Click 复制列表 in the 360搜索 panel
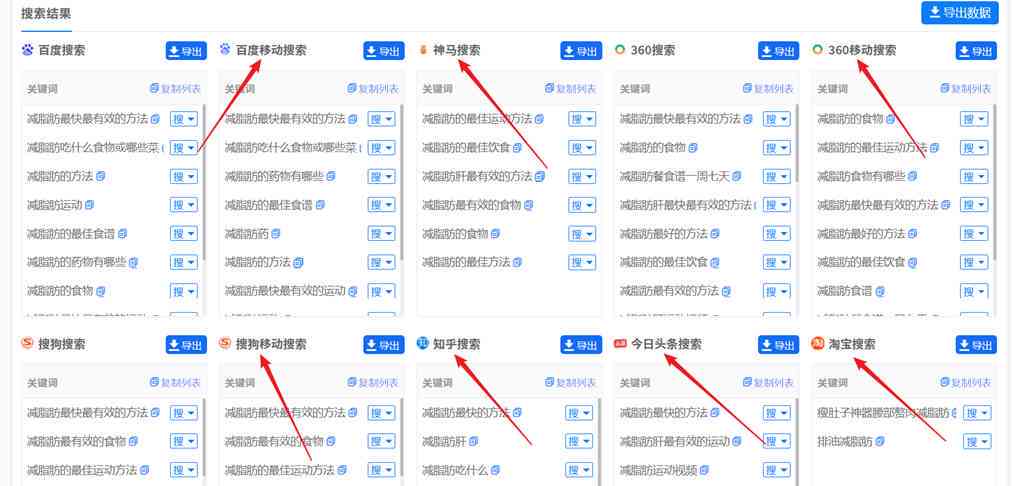This screenshot has height=486, width=1012. (x=768, y=88)
